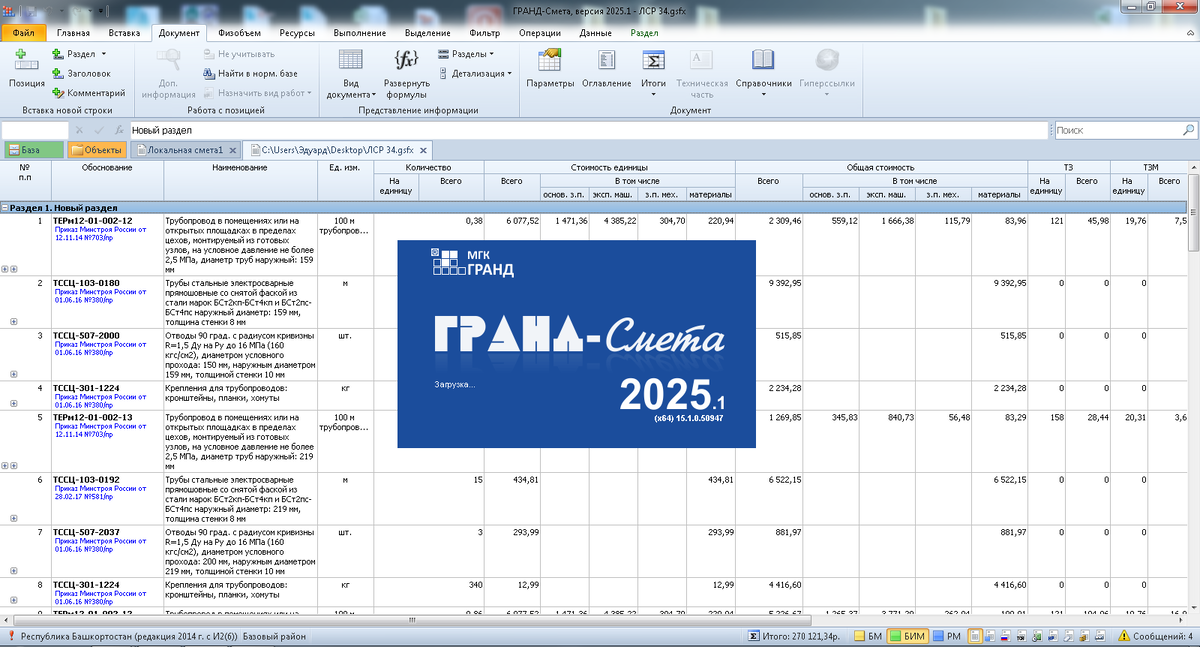
Task: Open the Справочники reference books
Action: pos(763,72)
